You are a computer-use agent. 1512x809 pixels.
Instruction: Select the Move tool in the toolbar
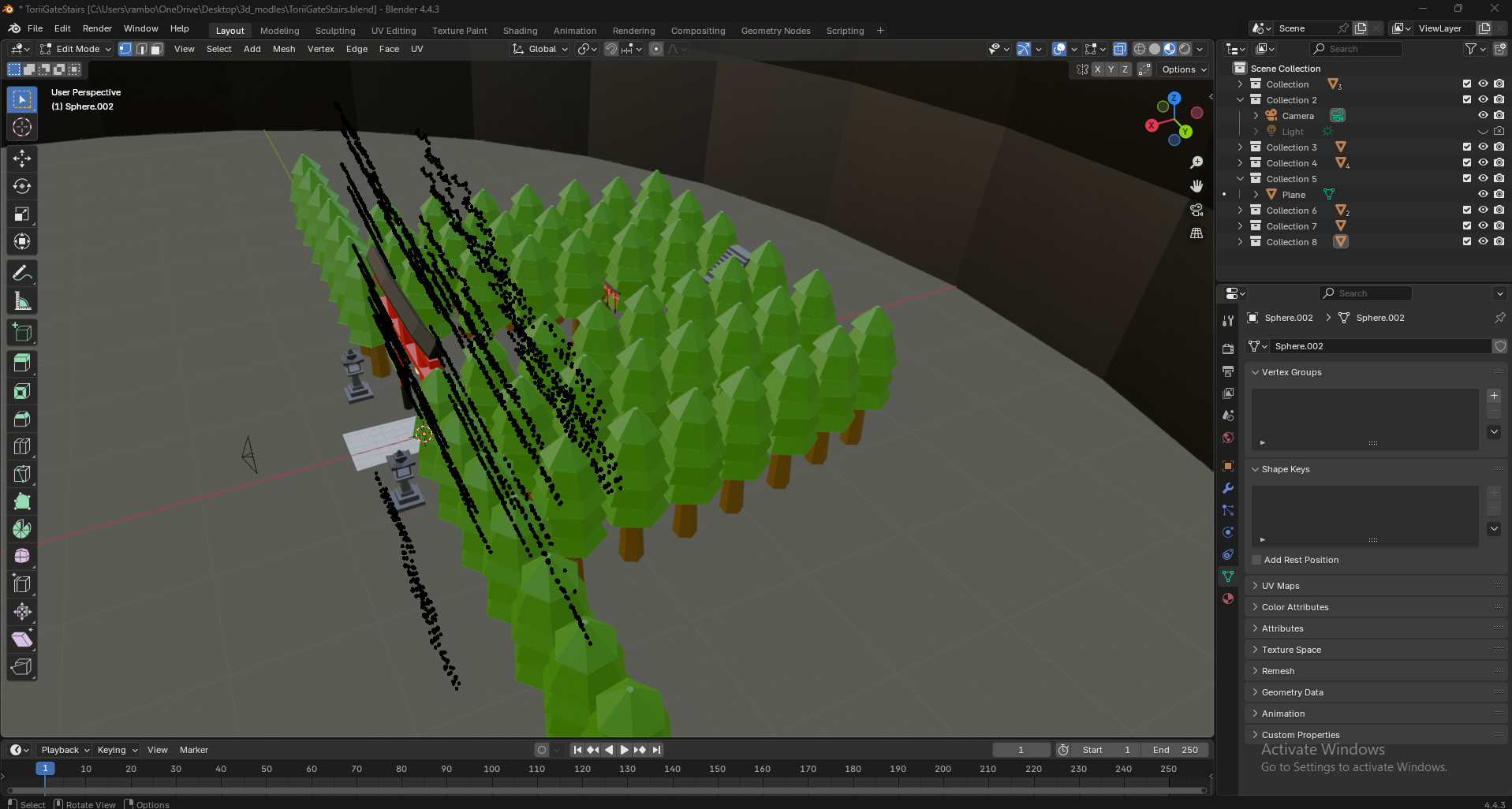point(22,158)
